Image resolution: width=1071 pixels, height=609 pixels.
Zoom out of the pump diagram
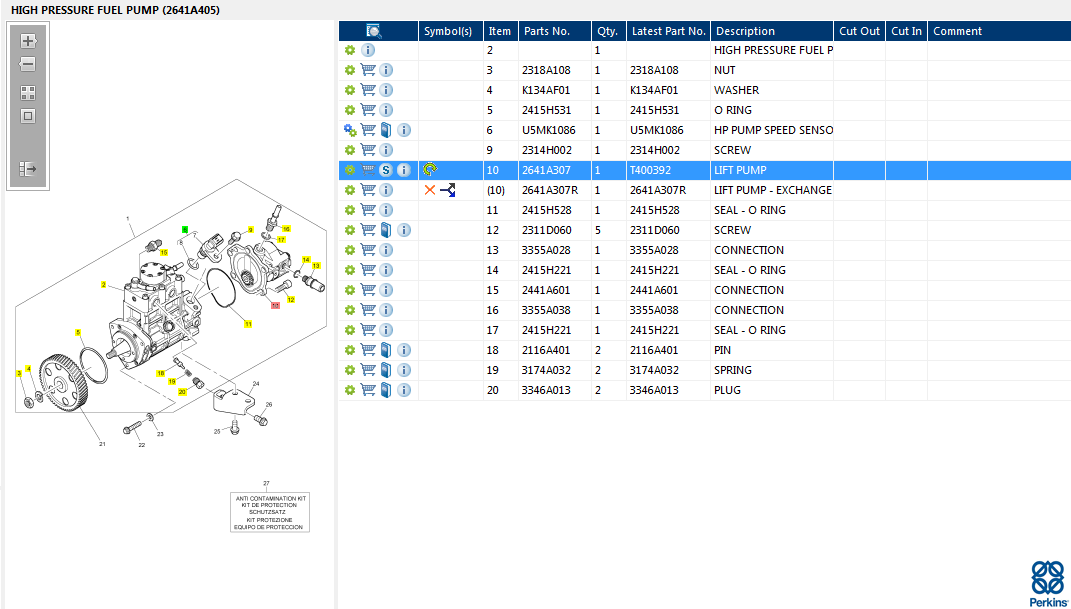[28, 64]
